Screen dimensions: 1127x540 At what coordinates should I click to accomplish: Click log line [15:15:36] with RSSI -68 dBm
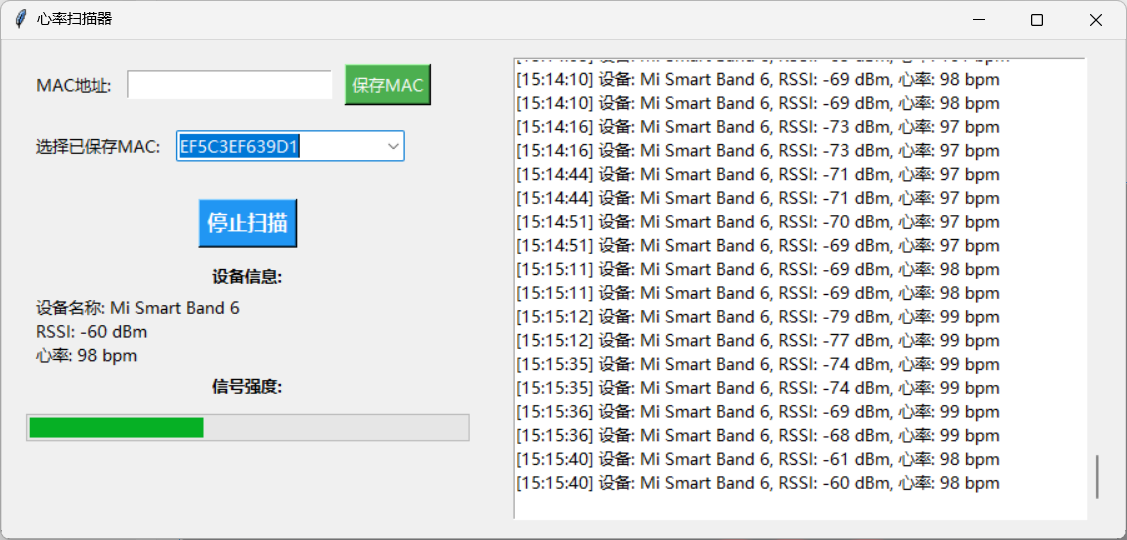[758, 436]
